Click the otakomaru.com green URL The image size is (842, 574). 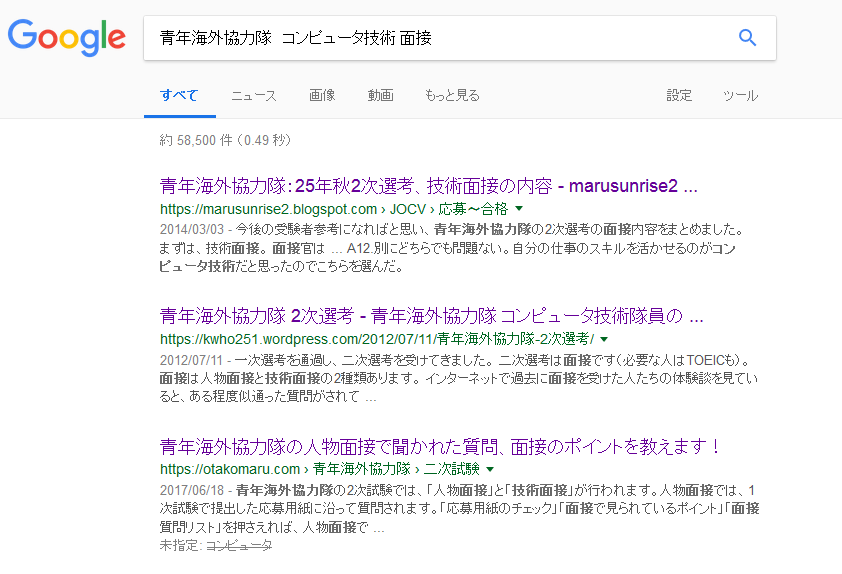[320, 469]
